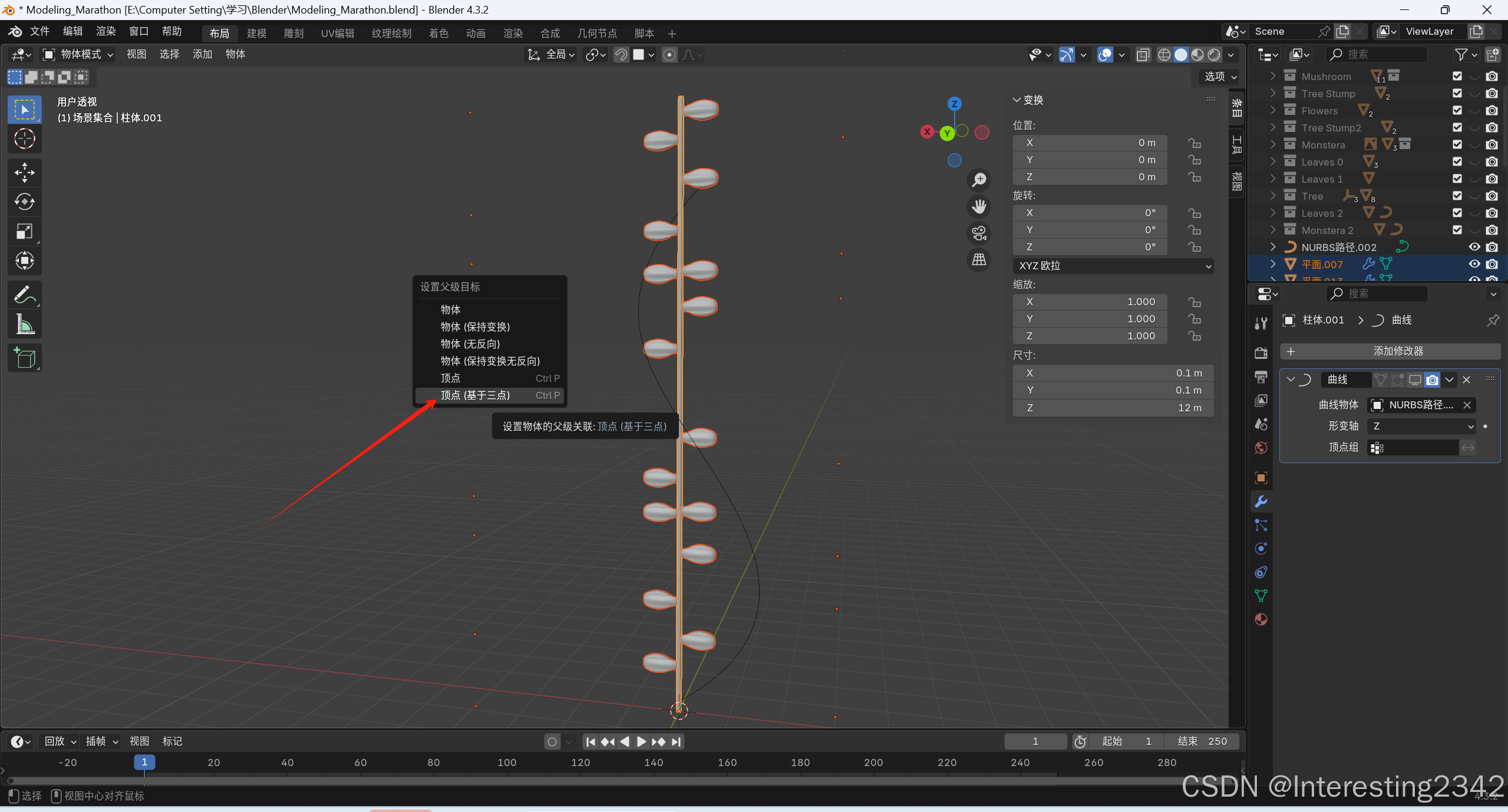Viewport: 1508px width, 812px height.
Task: Toggle X-ray view button in header
Action: [x=1143, y=55]
